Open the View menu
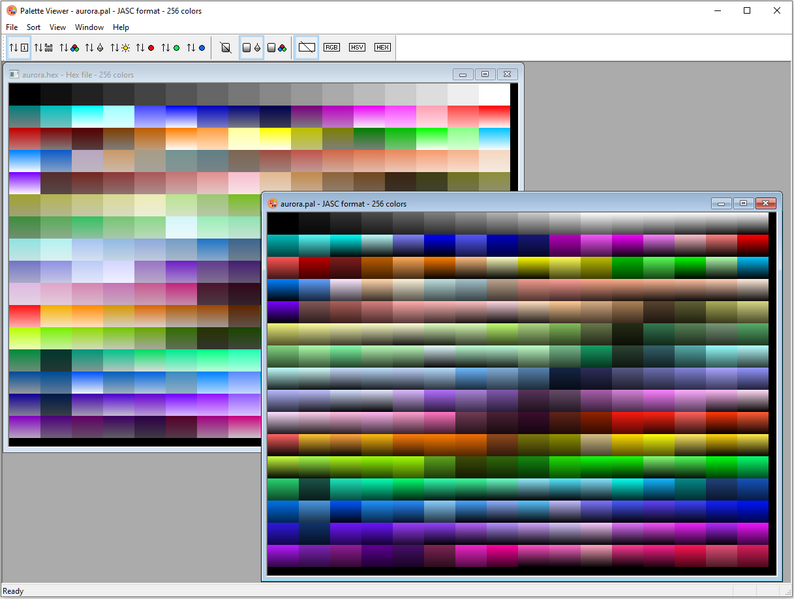The width and height of the screenshot is (794, 599). pos(57,27)
